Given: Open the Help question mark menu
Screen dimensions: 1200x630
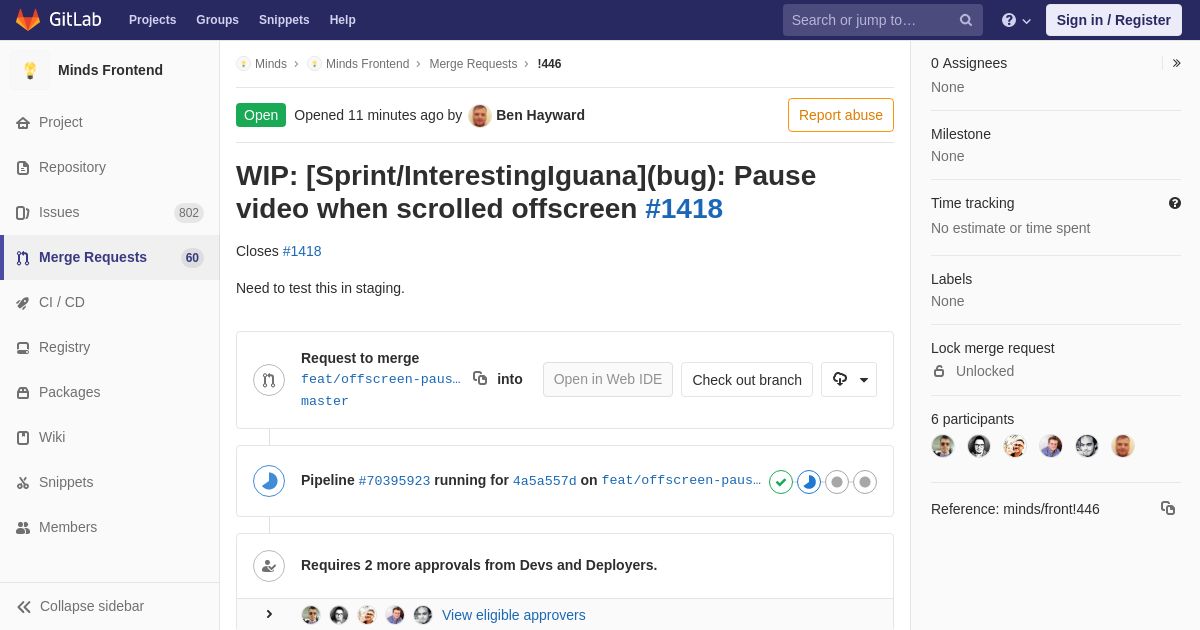Looking at the screenshot, I should [1016, 20].
